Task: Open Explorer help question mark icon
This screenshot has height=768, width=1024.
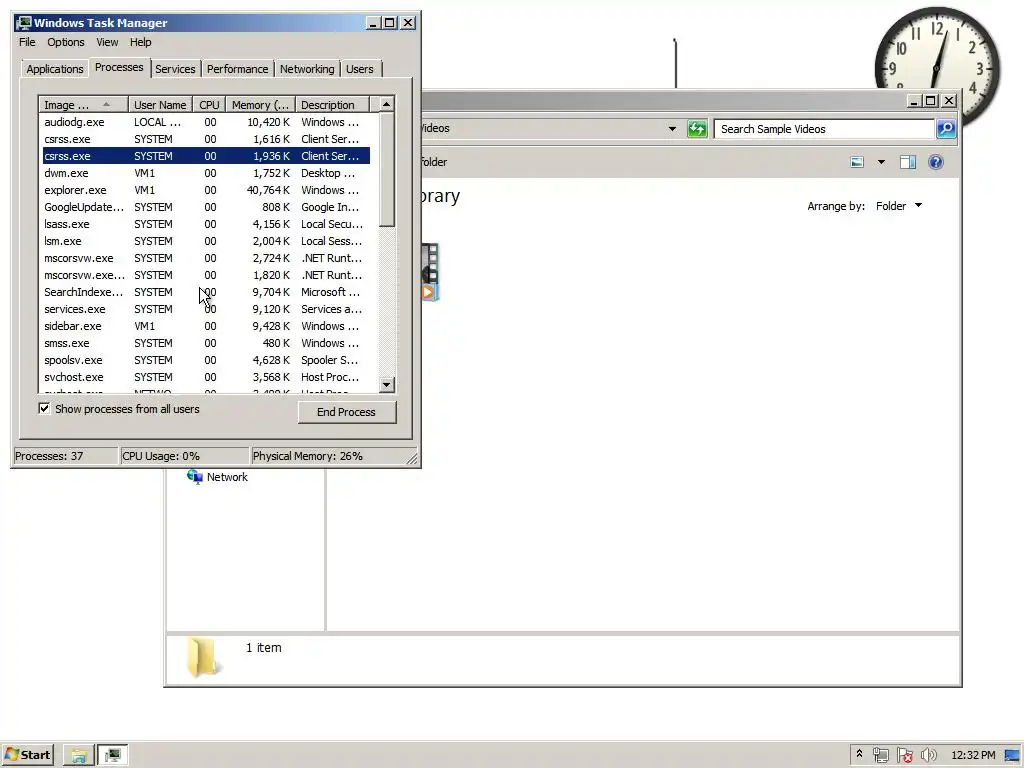Action: [x=935, y=162]
